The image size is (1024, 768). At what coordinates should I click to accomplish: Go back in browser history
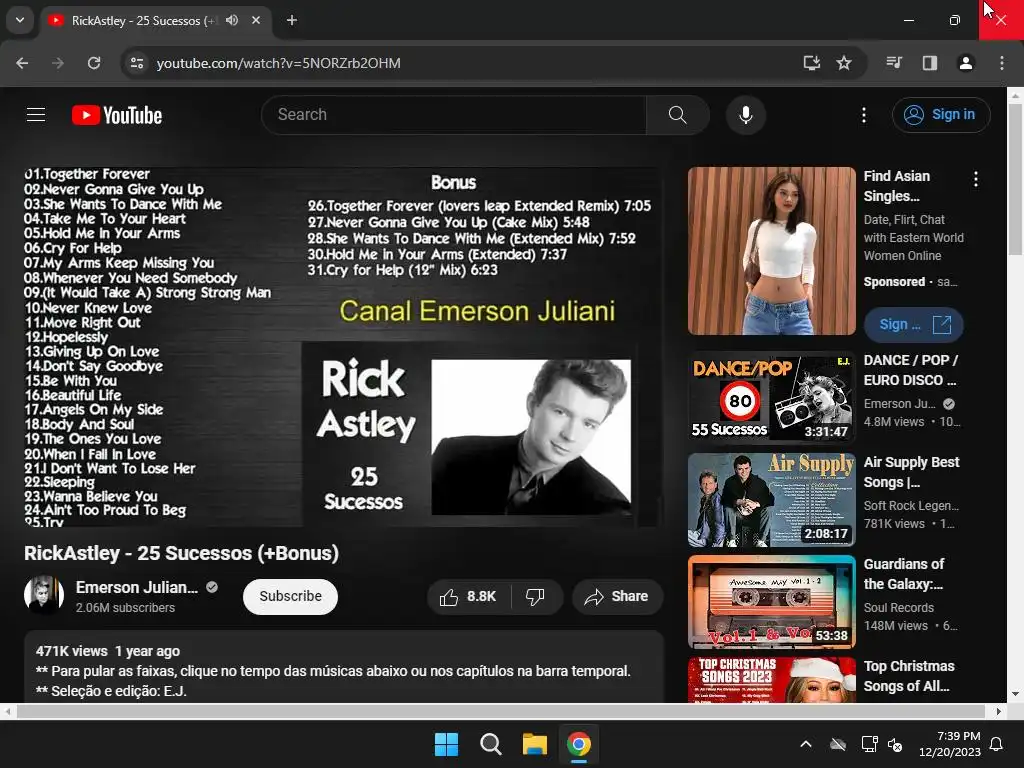(x=22, y=63)
